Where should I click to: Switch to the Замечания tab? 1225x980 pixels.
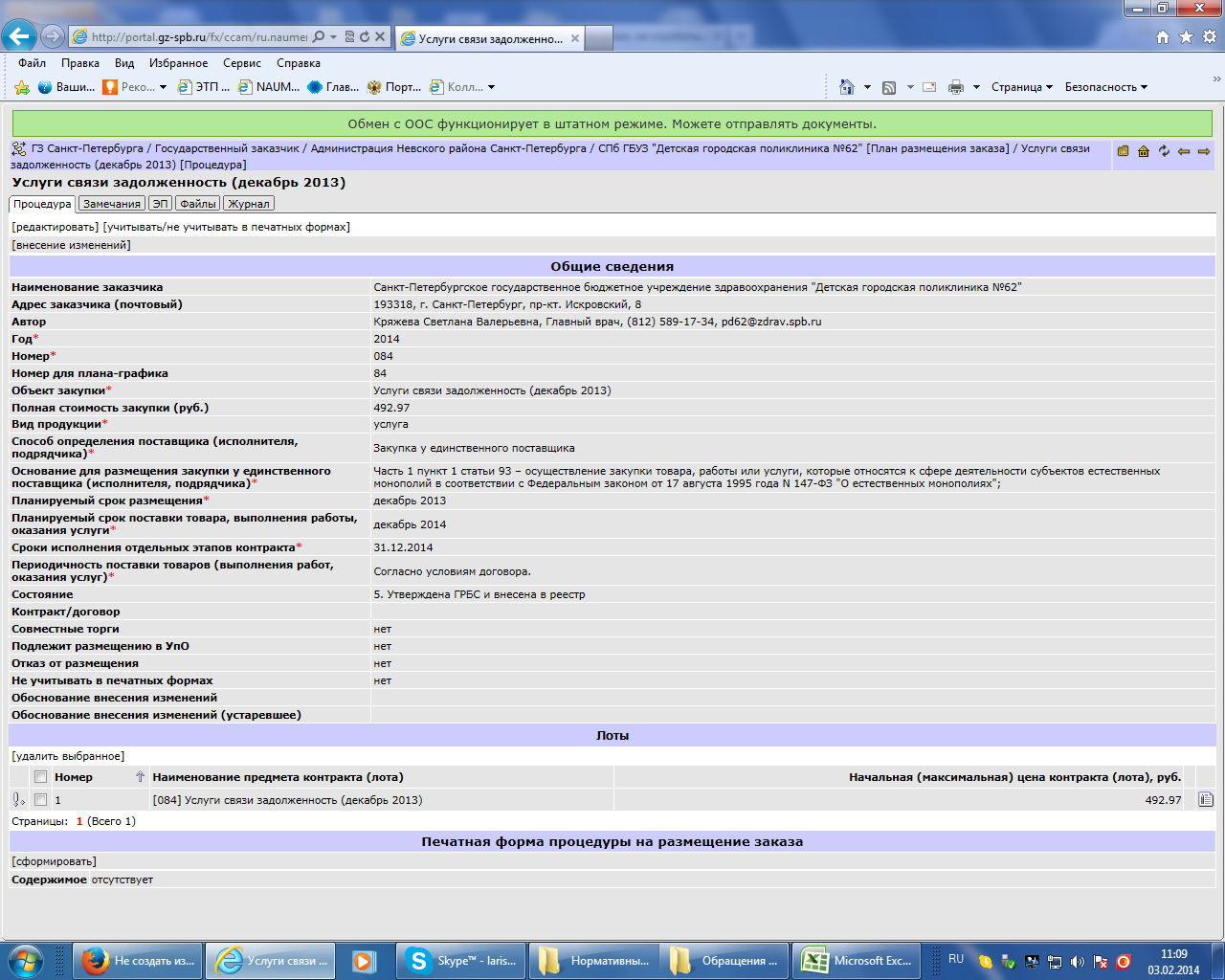pos(111,204)
